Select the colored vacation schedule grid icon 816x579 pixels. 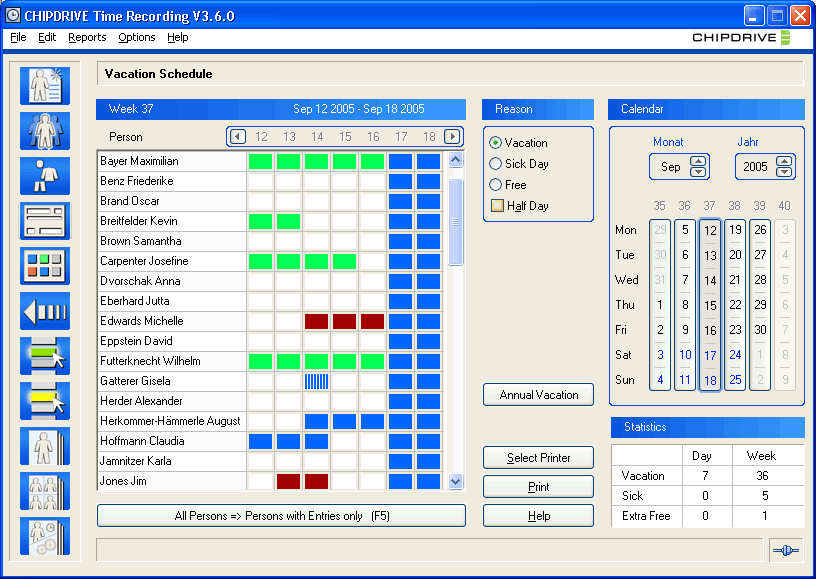[44, 266]
